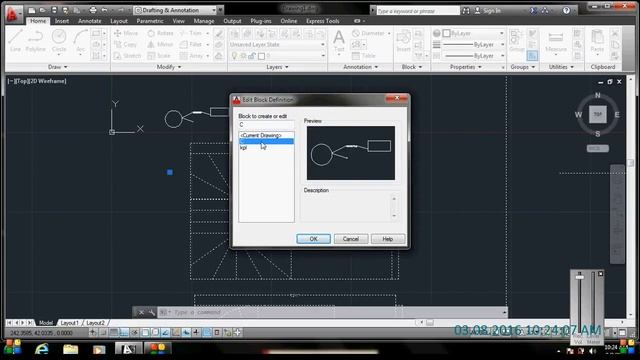This screenshot has height=360, width=640.
Task: Switch to the View ribbon tab
Action: point(178,21)
